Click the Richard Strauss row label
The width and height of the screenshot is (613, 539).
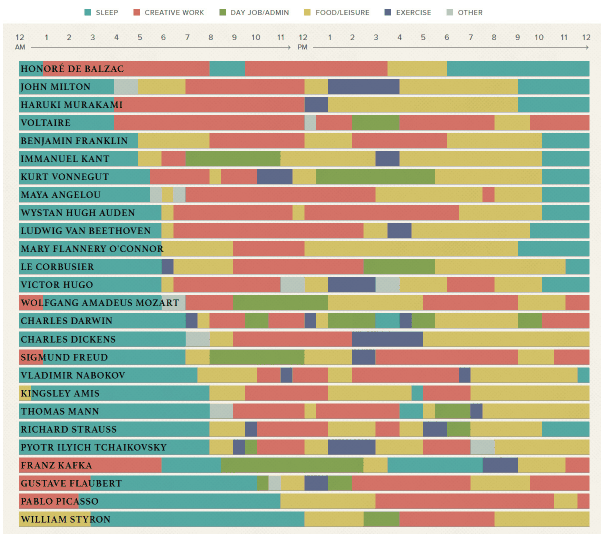point(68,429)
